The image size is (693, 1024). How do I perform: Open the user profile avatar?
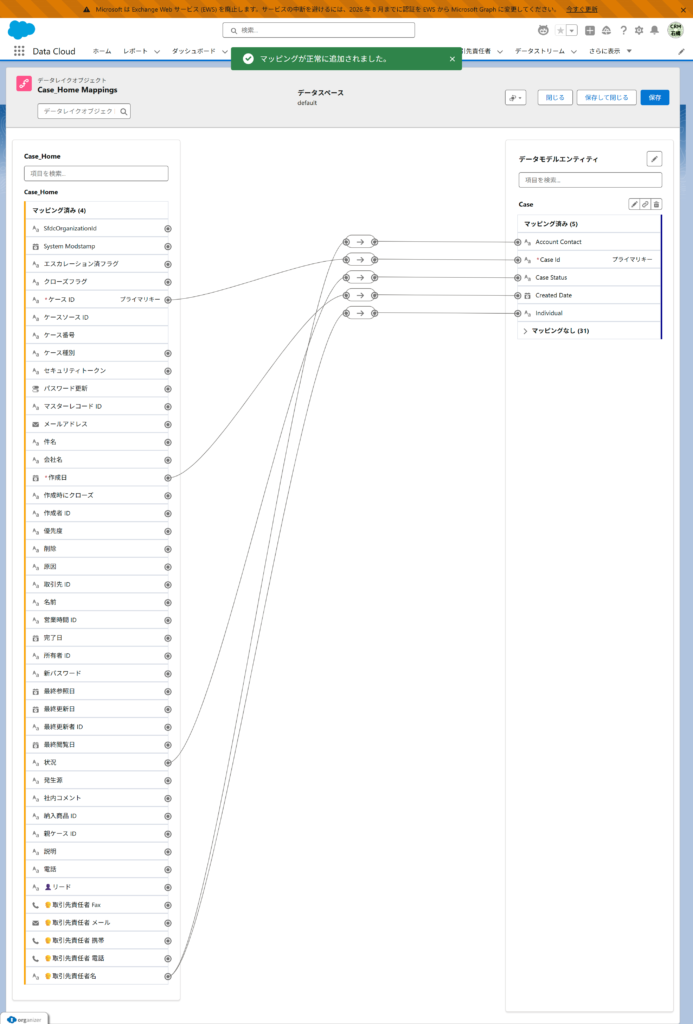pyautogui.click(x=675, y=30)
